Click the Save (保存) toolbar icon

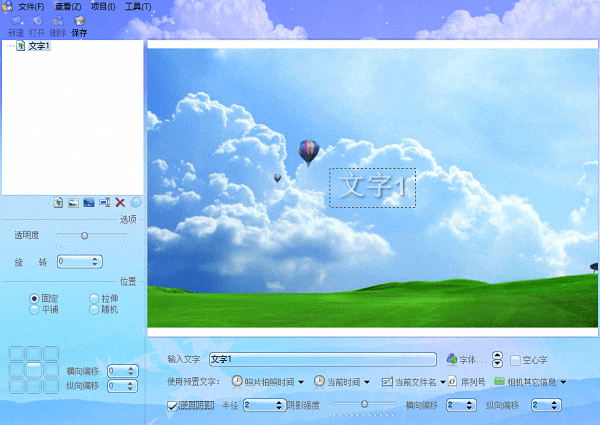tap(79, 25)
